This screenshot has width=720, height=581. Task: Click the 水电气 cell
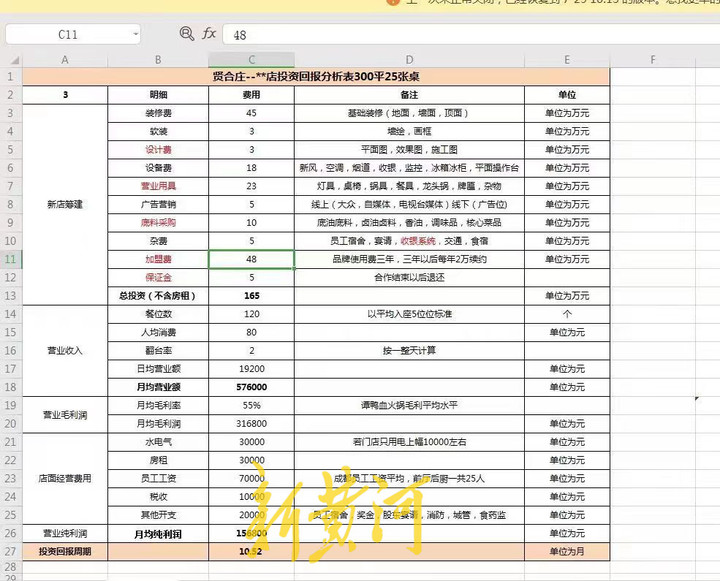click(x=158, y=442)
